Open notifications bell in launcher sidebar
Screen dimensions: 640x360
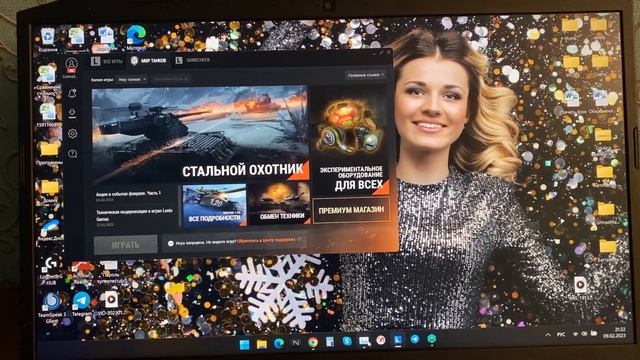coord(72,93)
